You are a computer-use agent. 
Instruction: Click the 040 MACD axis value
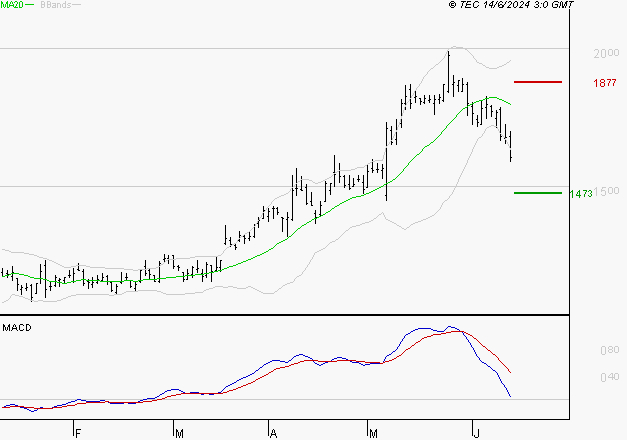(610, 377)
